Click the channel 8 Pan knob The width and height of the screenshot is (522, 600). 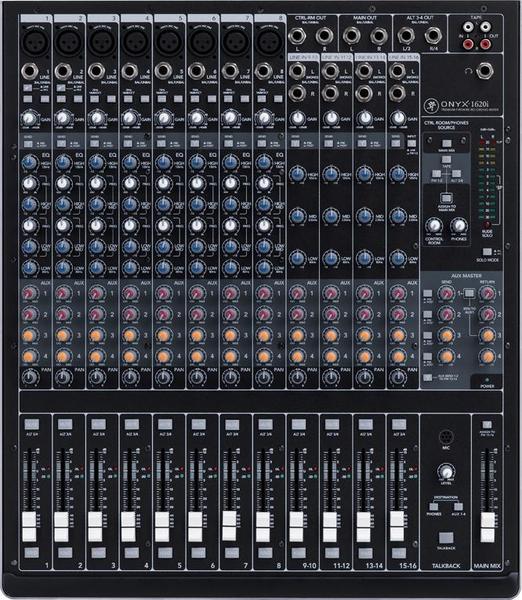(264, 378)
